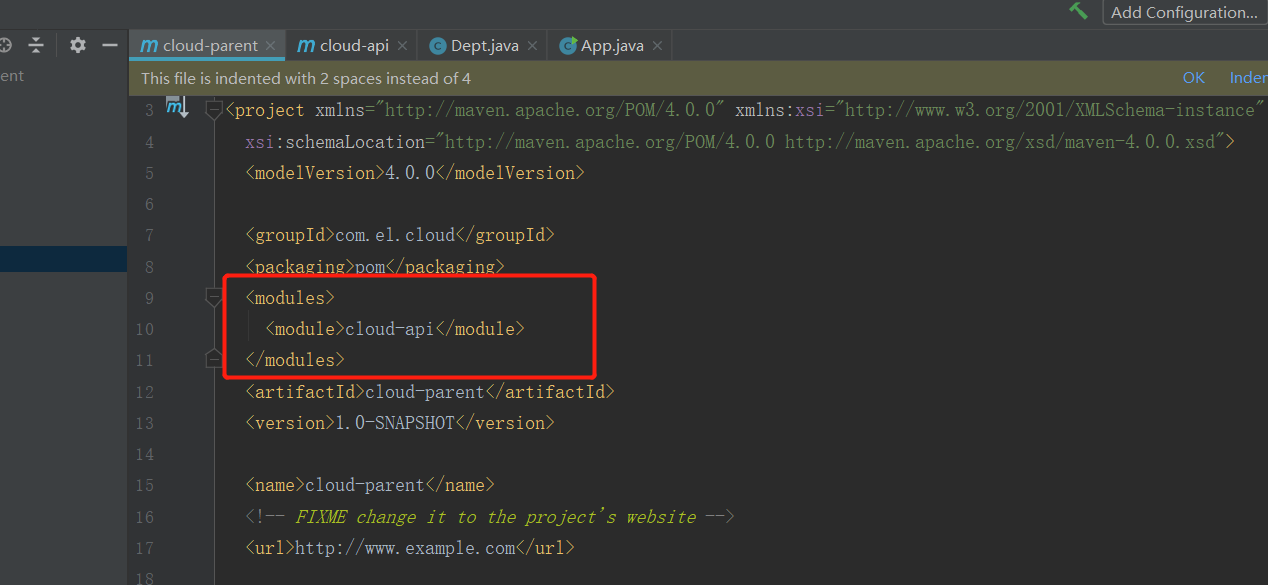
Task: Switch to the App.java tab
Action: click(612, 46)
